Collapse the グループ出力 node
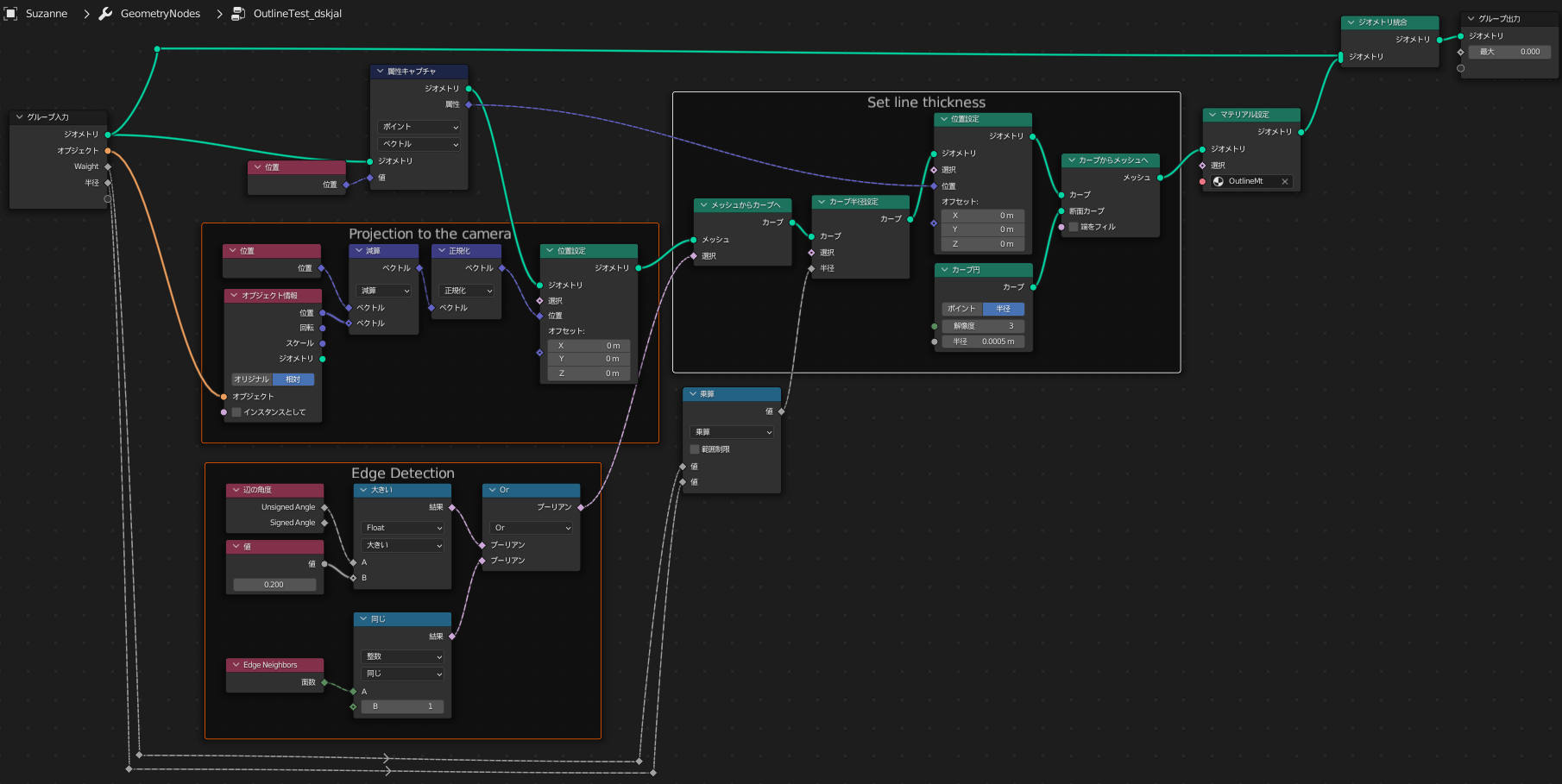The height and width of the screenshot is (784, 1562). click(x=1471, y=19)
